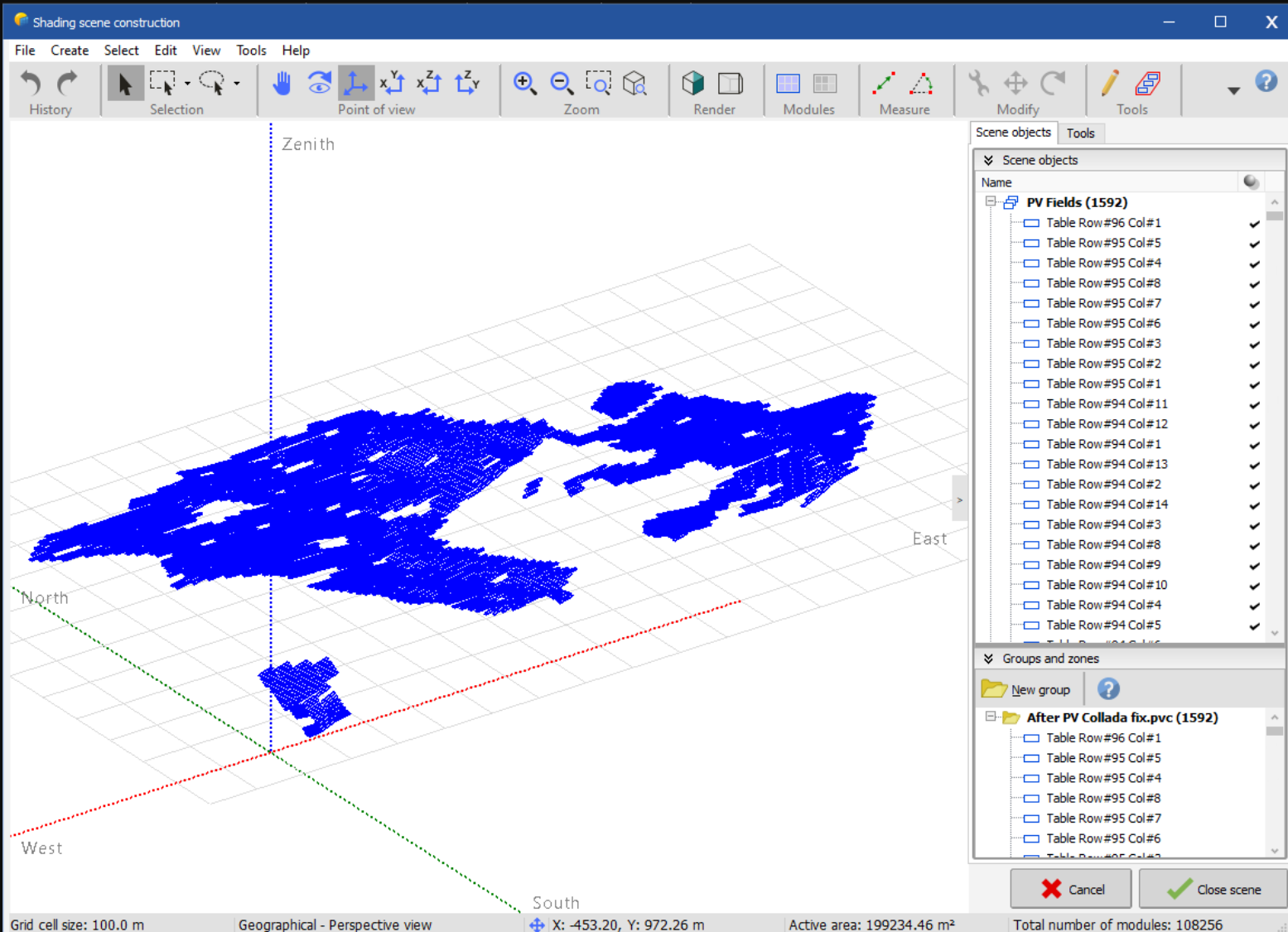Click the Undo arrow in History

coord(31,84)
